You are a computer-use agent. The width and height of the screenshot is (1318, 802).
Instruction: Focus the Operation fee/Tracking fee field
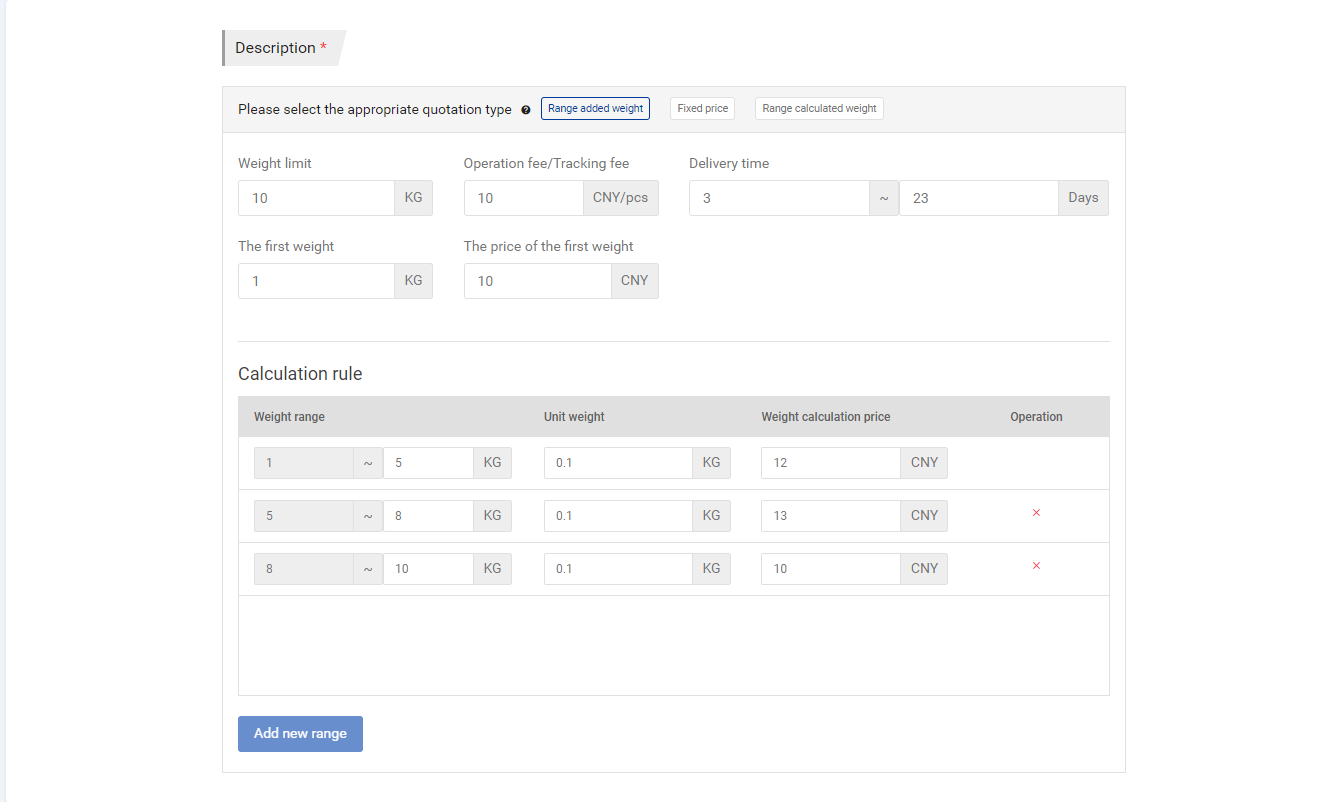pos(523,198)
